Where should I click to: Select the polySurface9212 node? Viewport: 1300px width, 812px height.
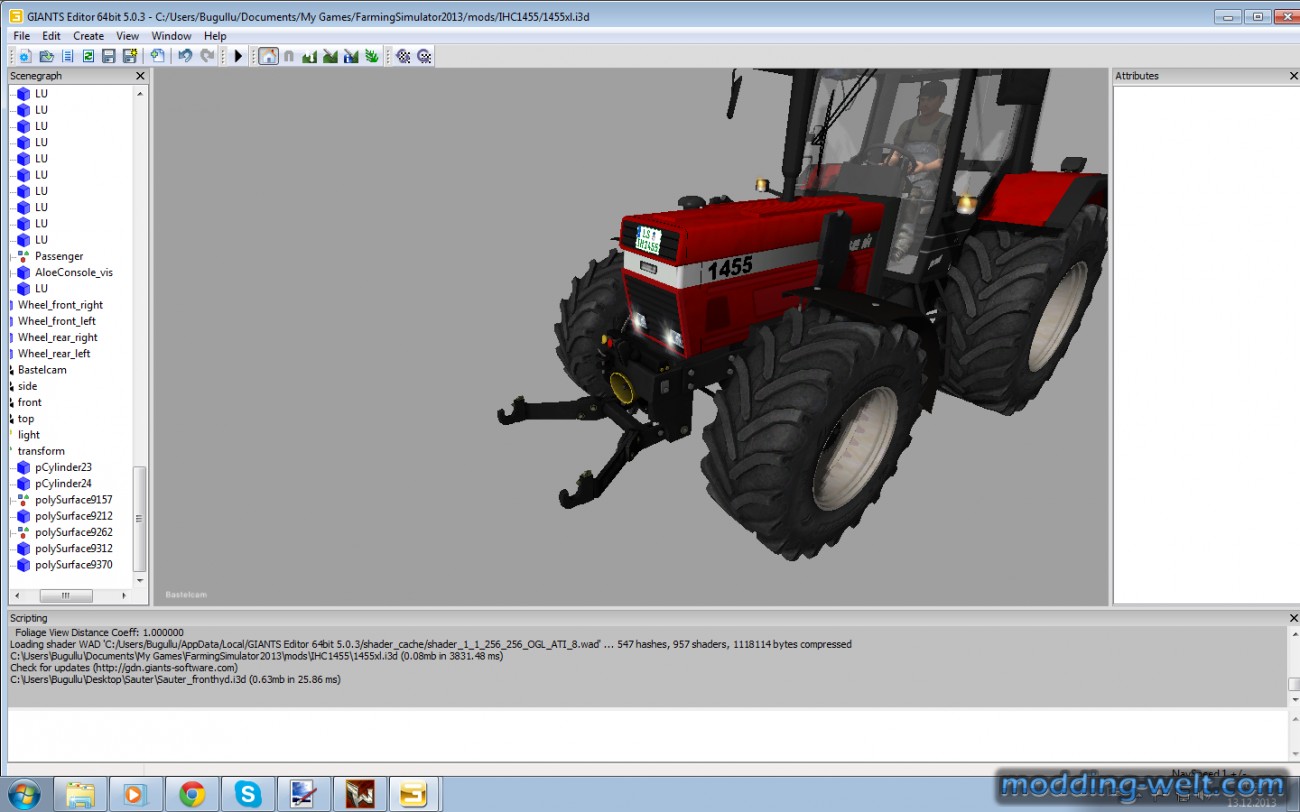pos(73,516)
